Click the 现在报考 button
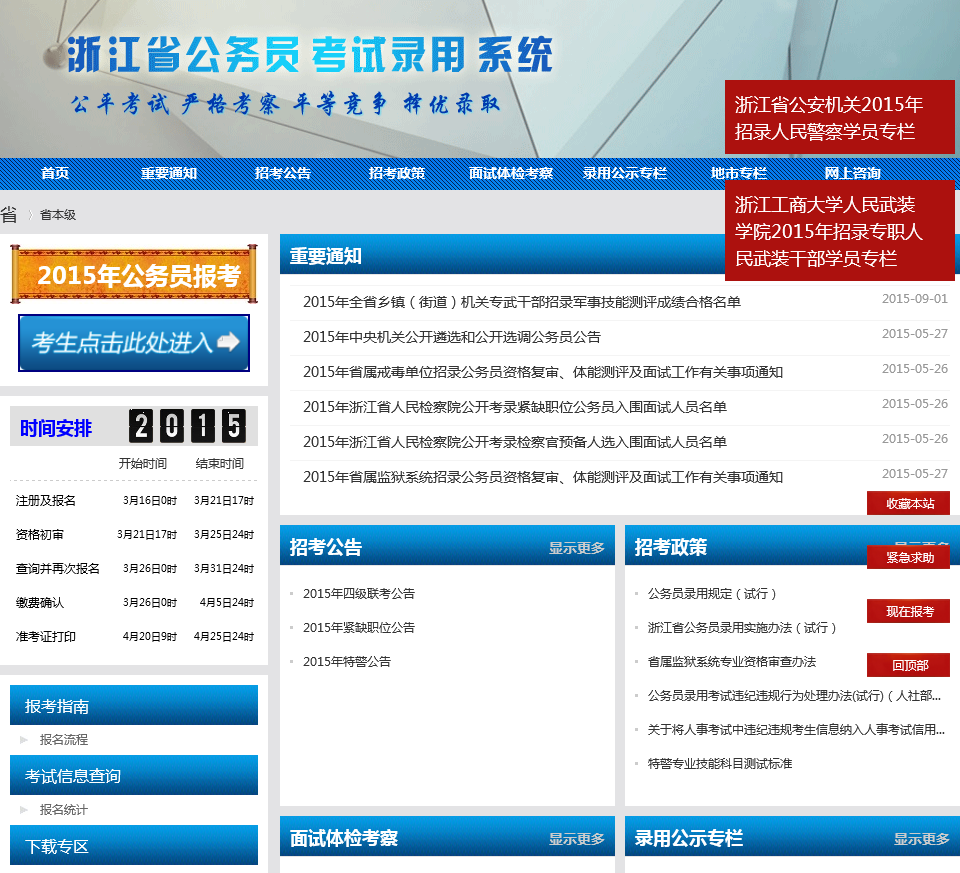The width and height of the screenshot is (960, 873). click(x=909, y=611)
